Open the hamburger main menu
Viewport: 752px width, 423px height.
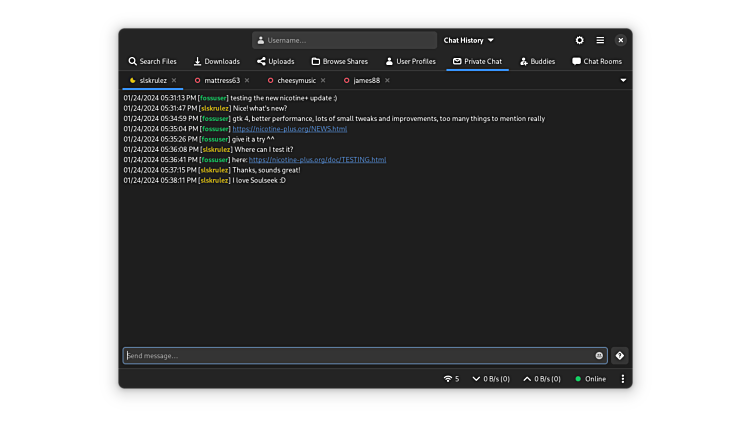600,40
